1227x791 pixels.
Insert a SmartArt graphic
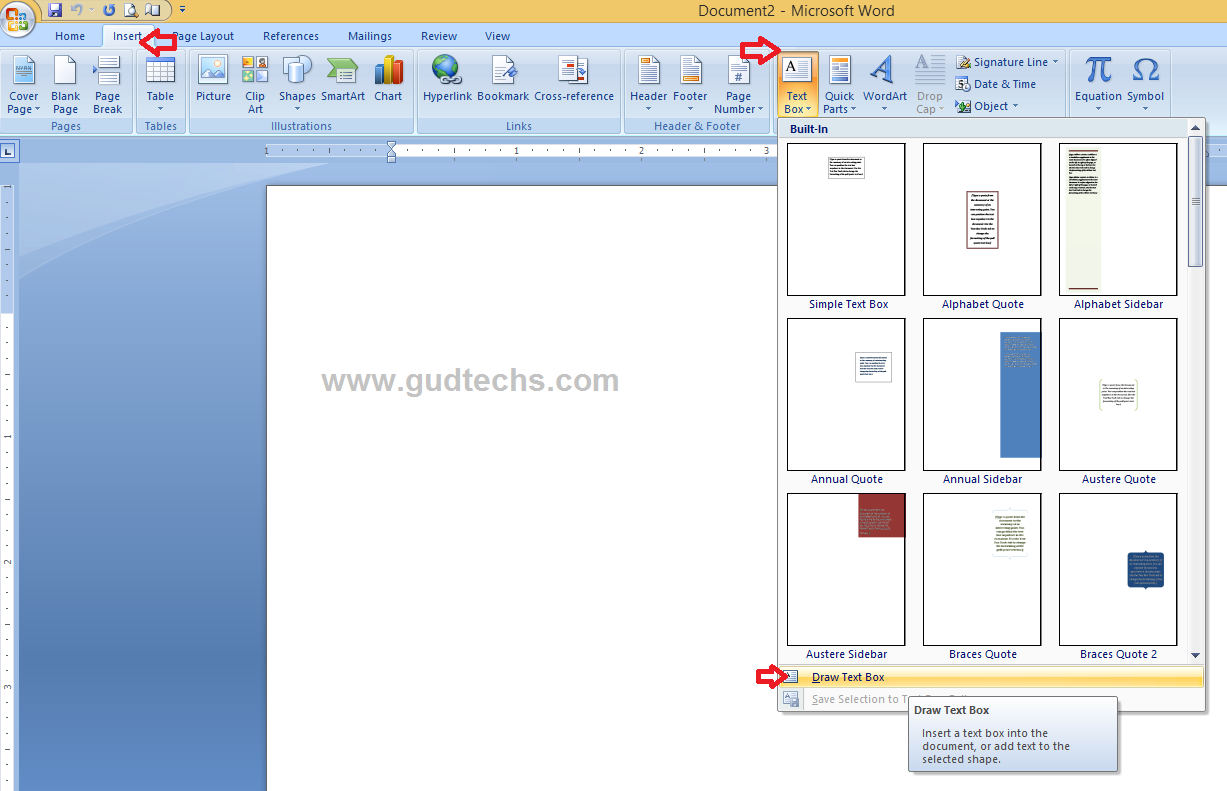[x=343, y=80]
